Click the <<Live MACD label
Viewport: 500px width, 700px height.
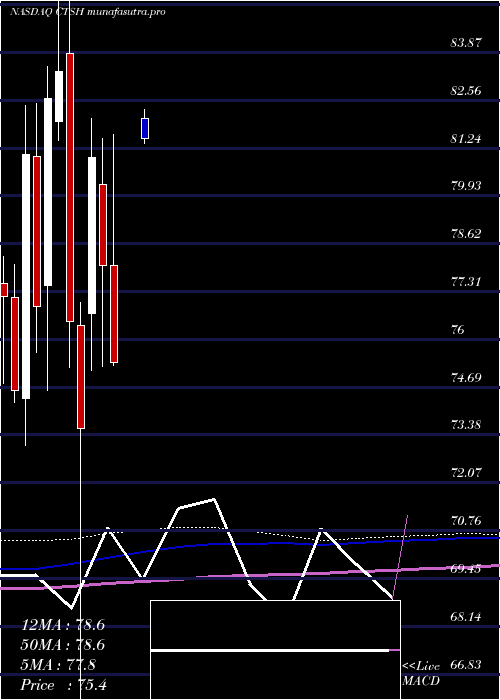(421, 673)
